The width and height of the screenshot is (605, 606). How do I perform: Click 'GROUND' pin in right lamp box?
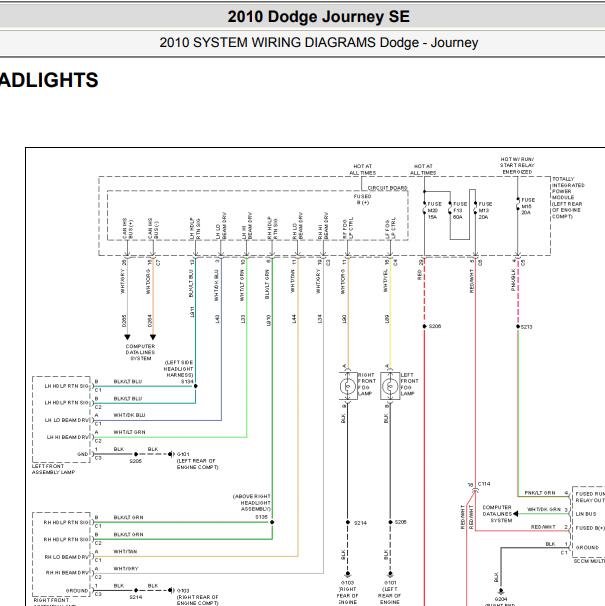point(77,591)
